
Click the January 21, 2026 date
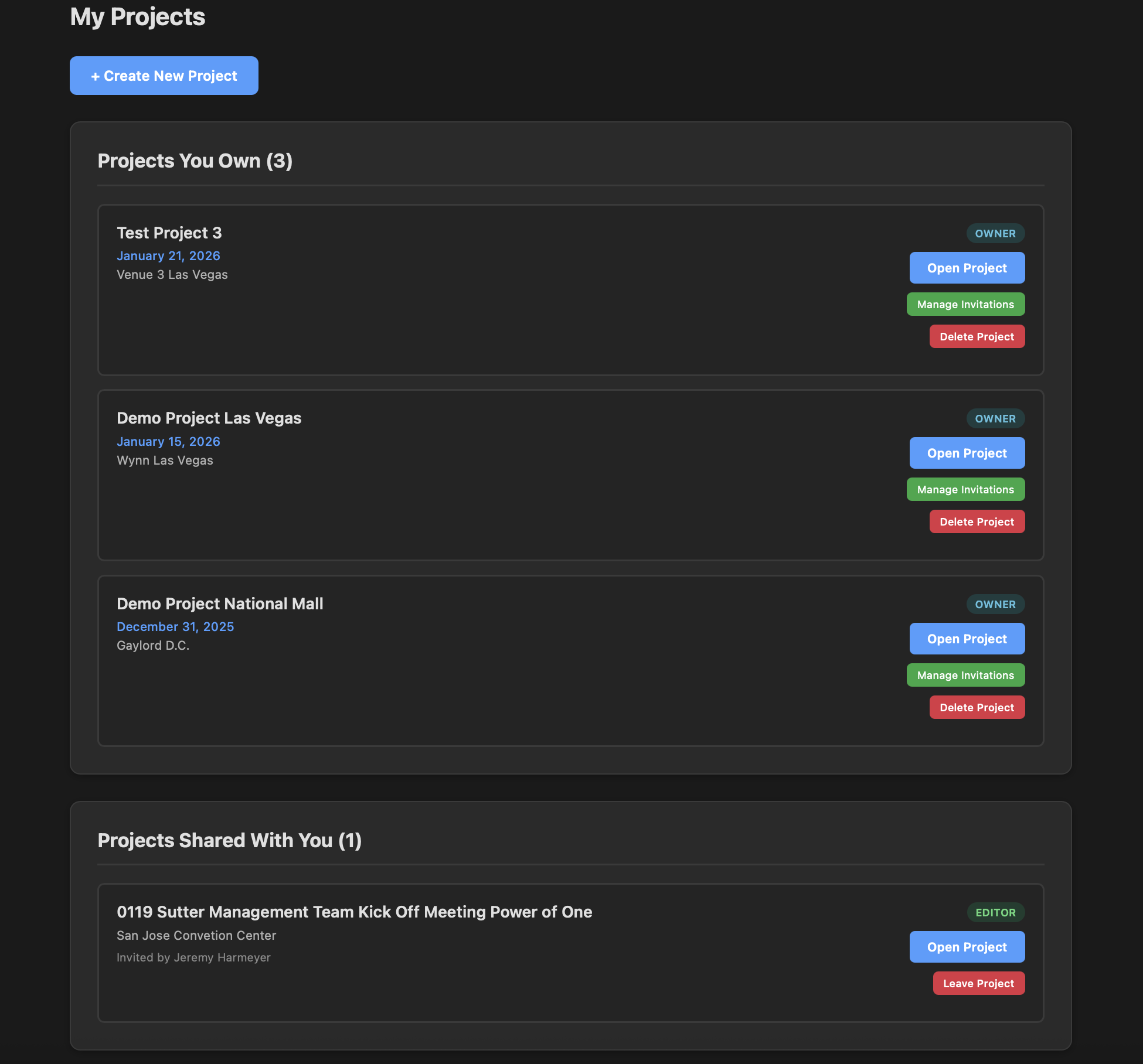point(168,256)
